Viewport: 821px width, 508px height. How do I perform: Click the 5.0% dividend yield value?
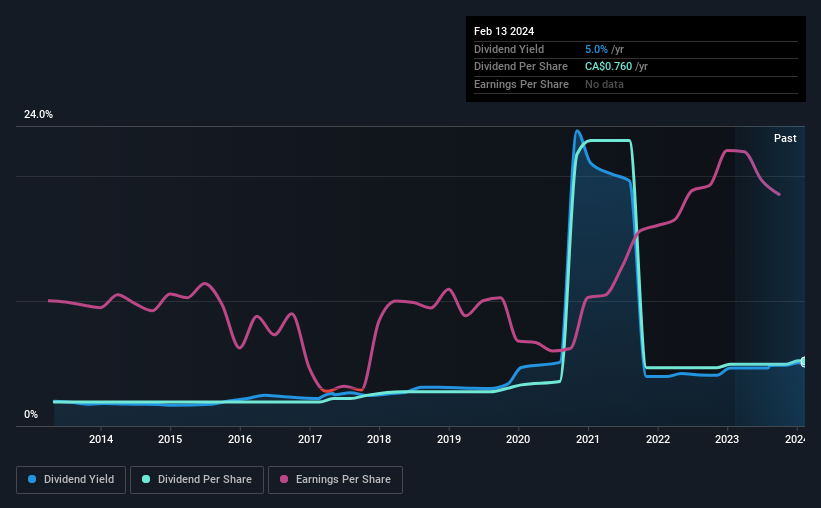click(596, 49)
